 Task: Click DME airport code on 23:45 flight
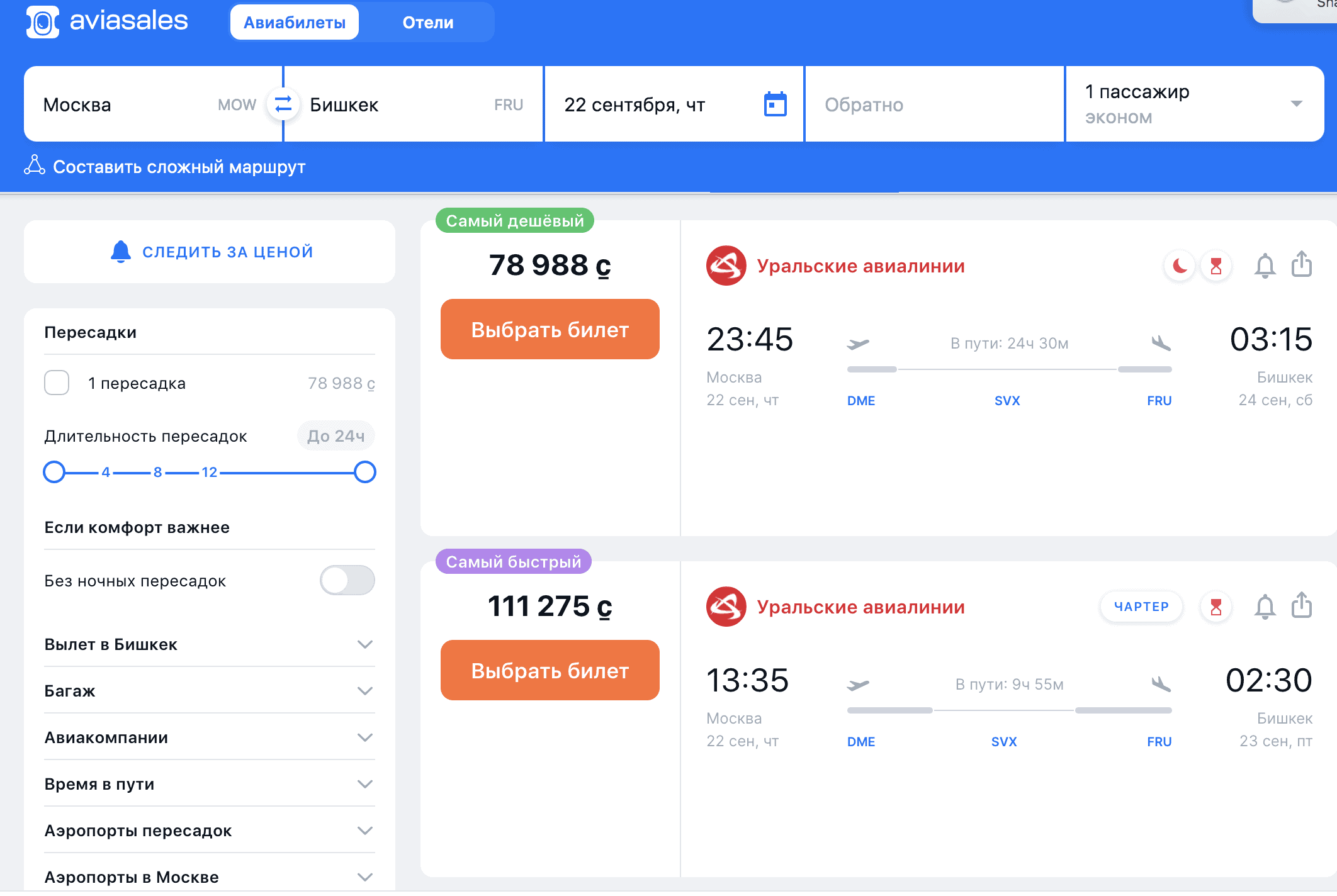point(861,401)
